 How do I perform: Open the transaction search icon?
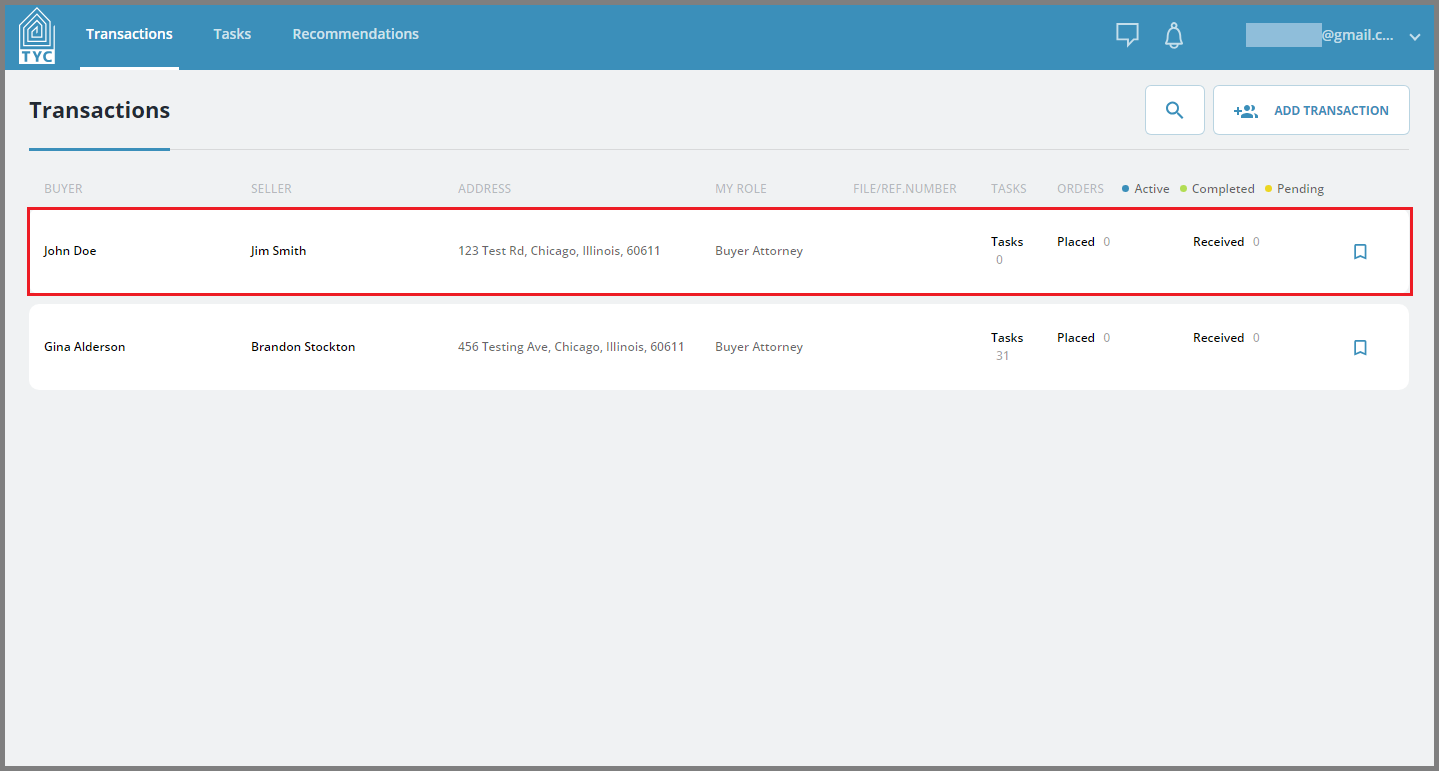1174,109
